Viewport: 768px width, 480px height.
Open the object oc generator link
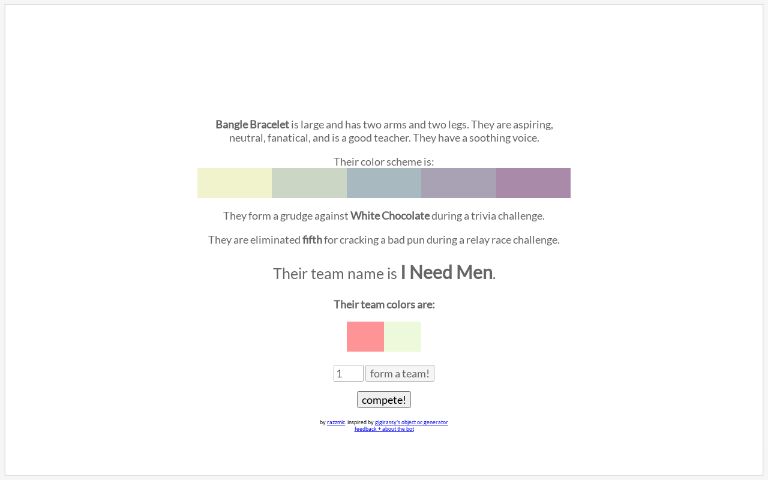(x=411, y=422)
